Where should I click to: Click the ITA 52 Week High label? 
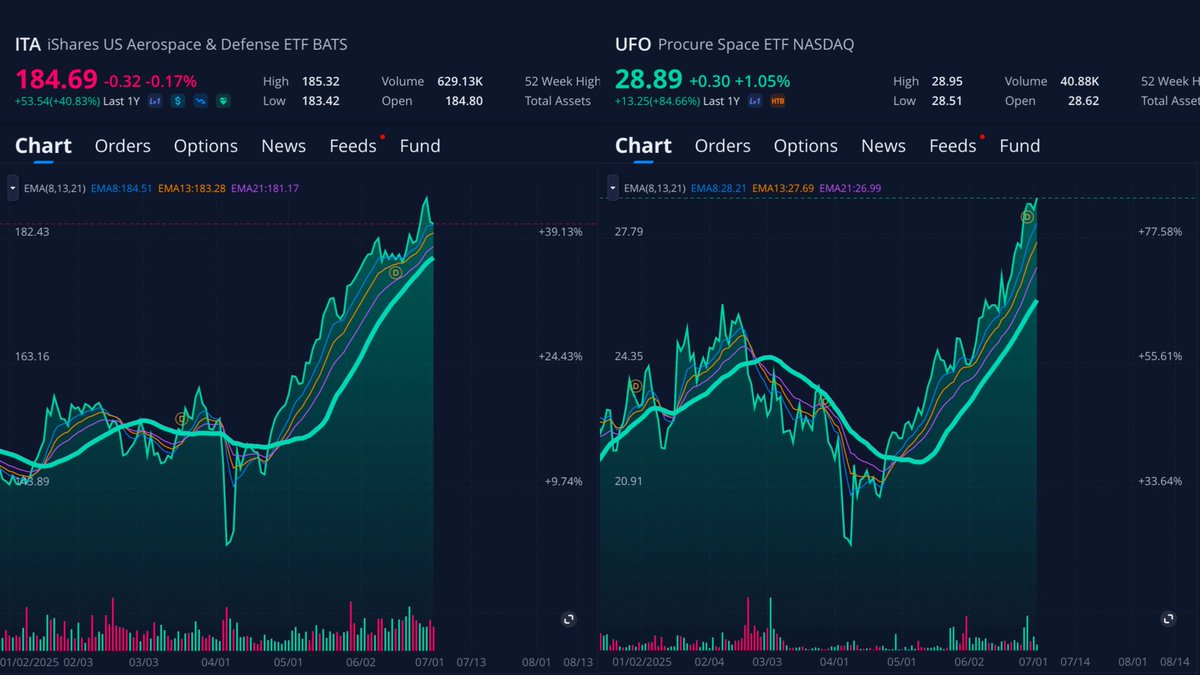pyautogui.click(x=563, y=81)
